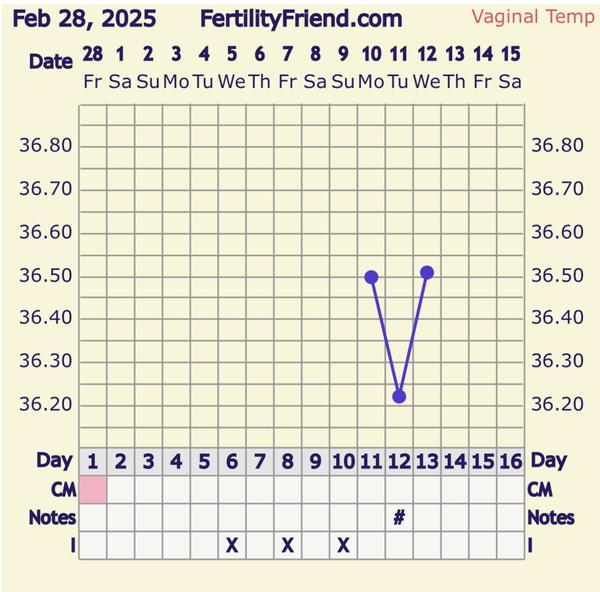Click the Feb 28, 2025 date heading
The width and height of the screenshot is (600, 592).
[85, 19]
